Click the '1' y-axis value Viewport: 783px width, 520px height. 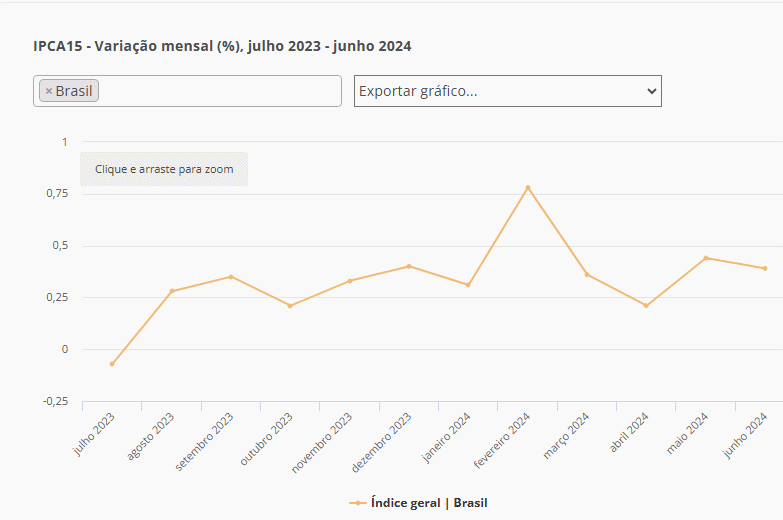[65, 142]
